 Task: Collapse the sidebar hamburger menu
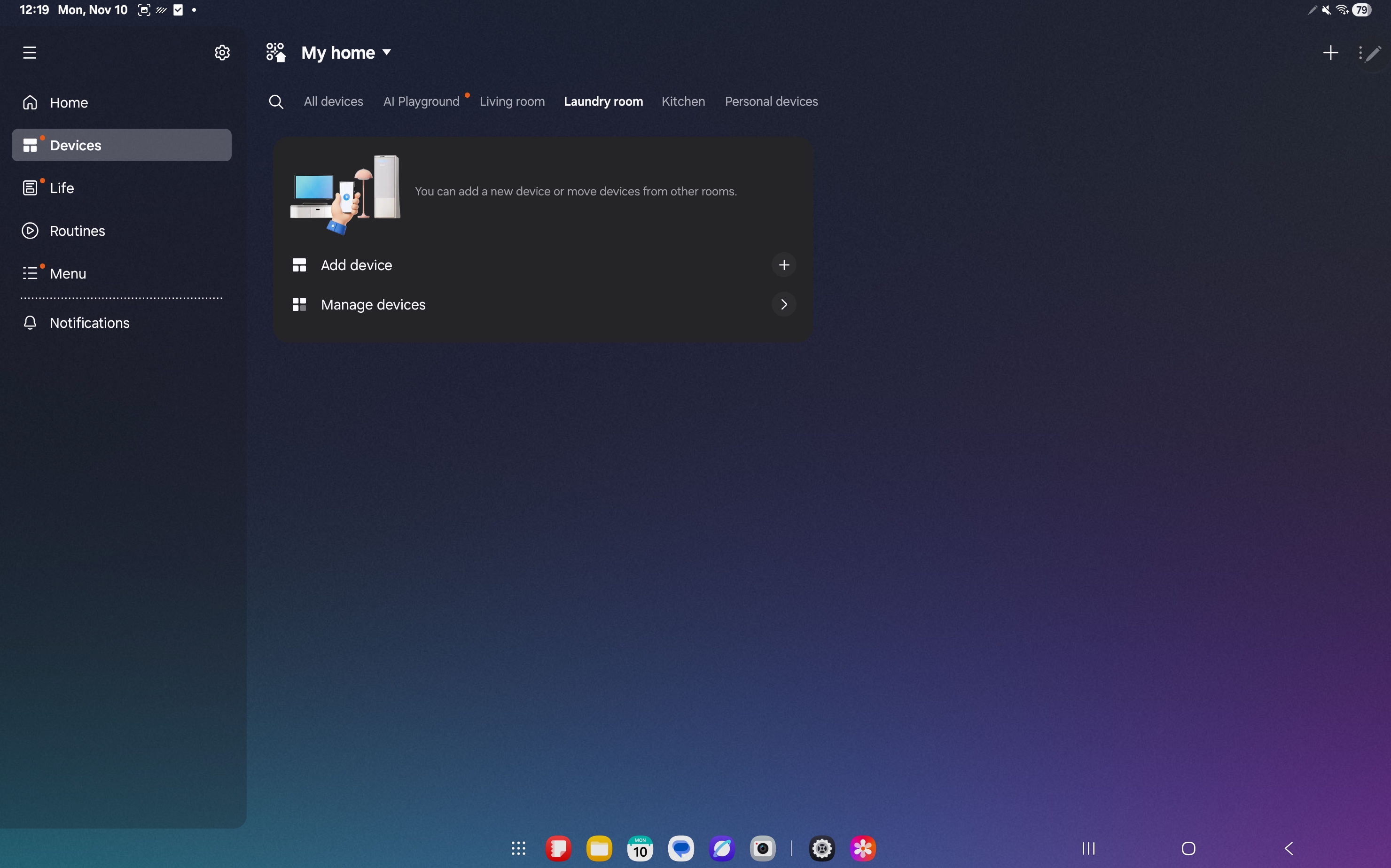[x=29, y=53]
